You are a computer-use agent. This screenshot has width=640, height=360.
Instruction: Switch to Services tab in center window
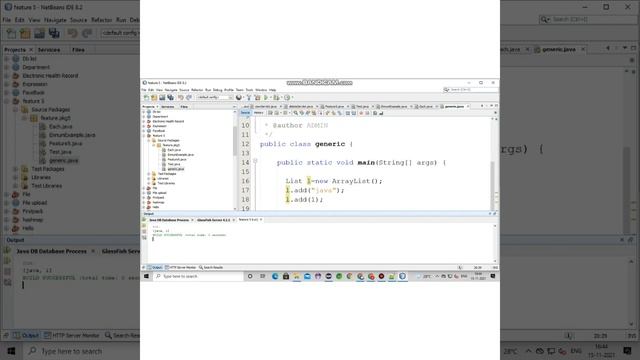[168, 107]
